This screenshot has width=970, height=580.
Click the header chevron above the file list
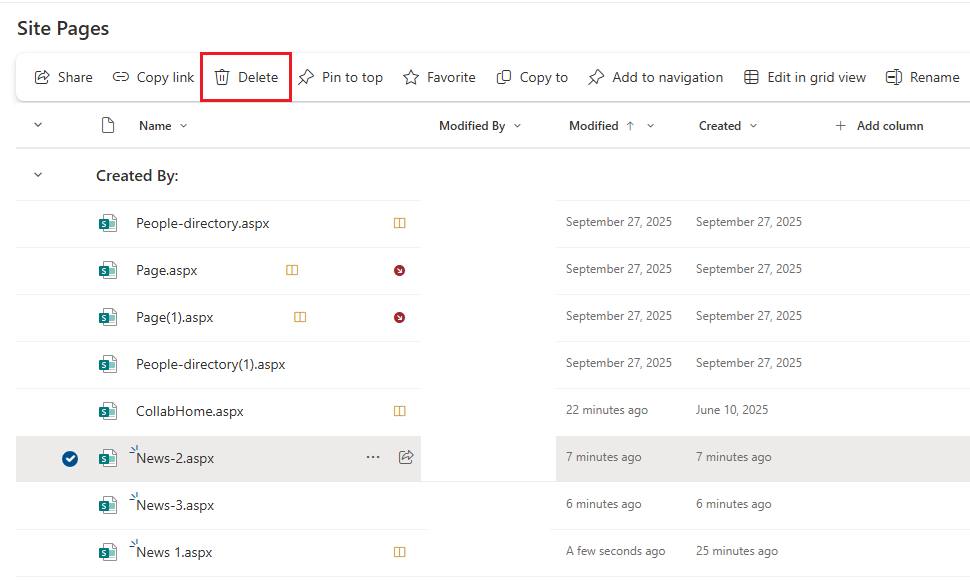click(x=38, y=125)
